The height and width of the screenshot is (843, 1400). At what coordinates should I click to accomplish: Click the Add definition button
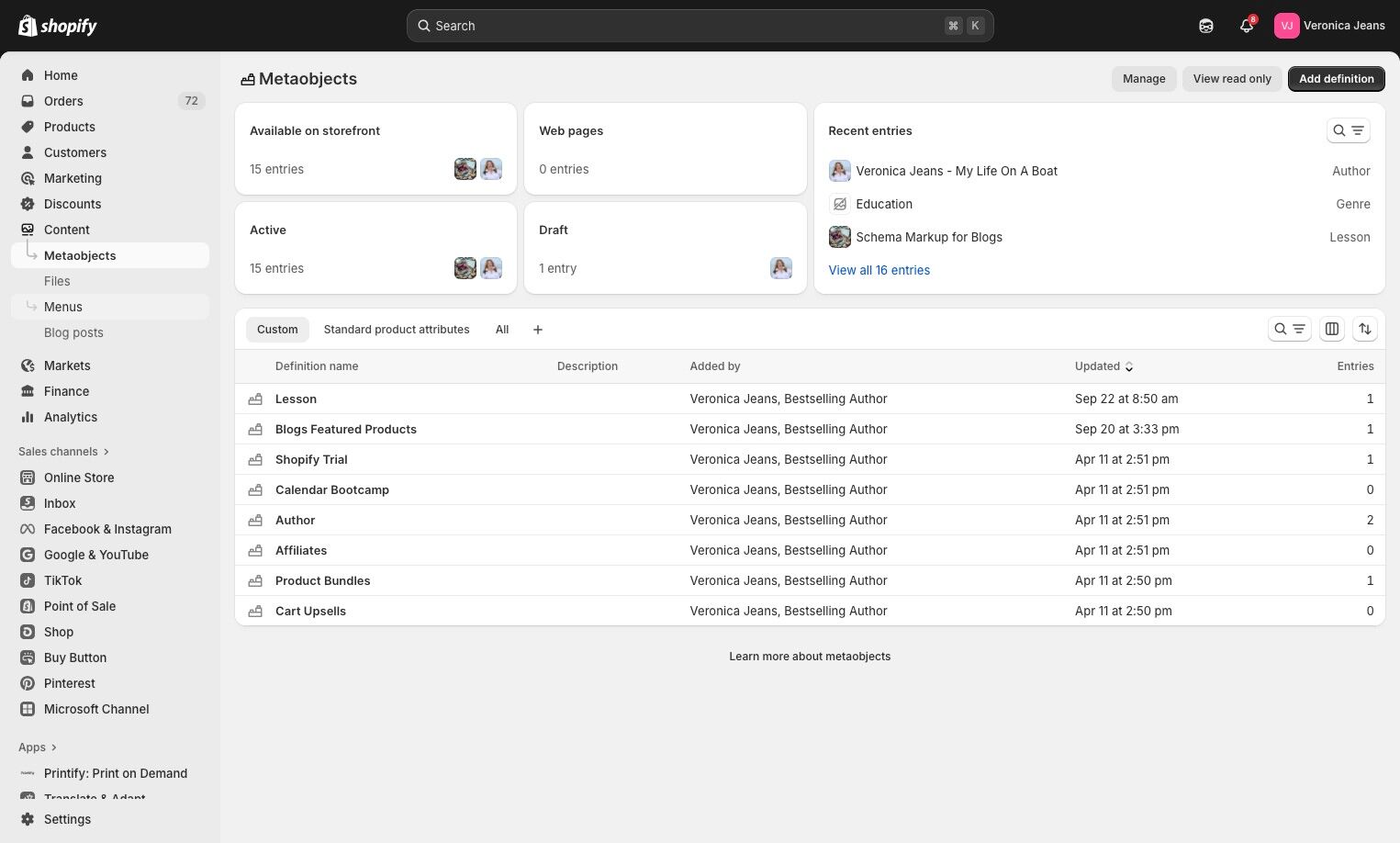pyautogui.click(x=1336, y=79)
